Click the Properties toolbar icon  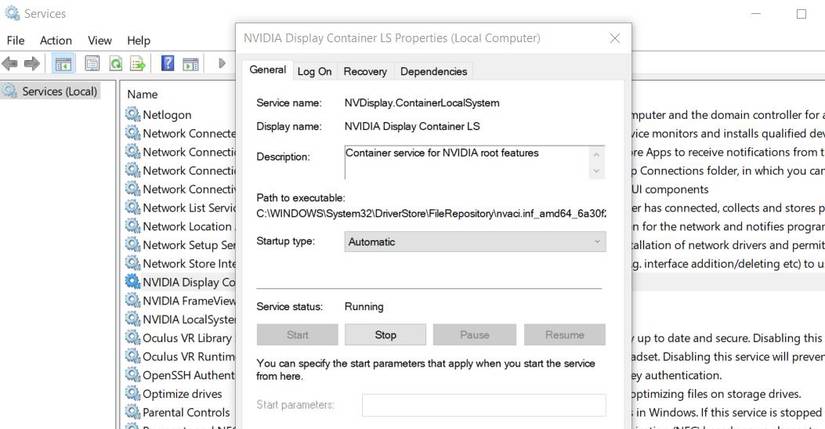pos(92,63)
